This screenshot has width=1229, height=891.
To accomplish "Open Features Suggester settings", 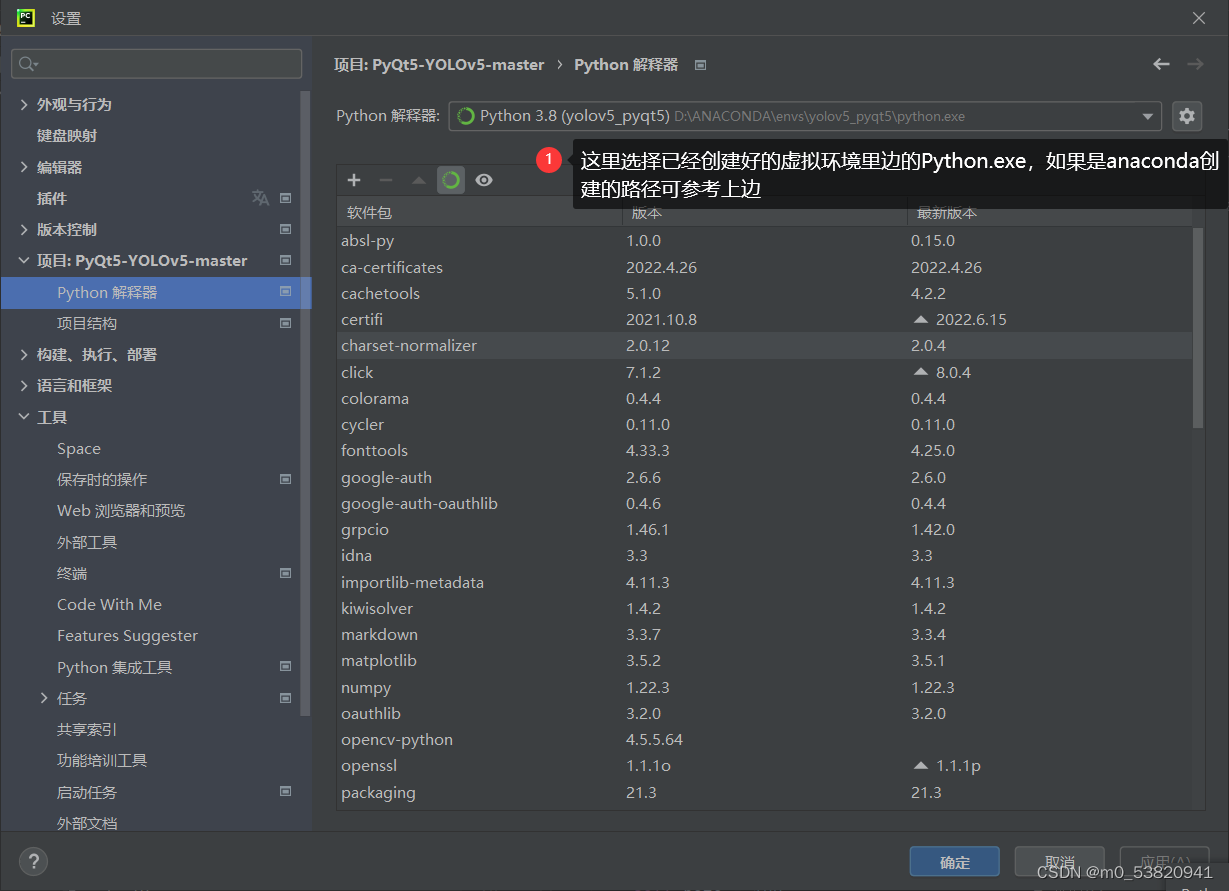I will tap(127, 635).
